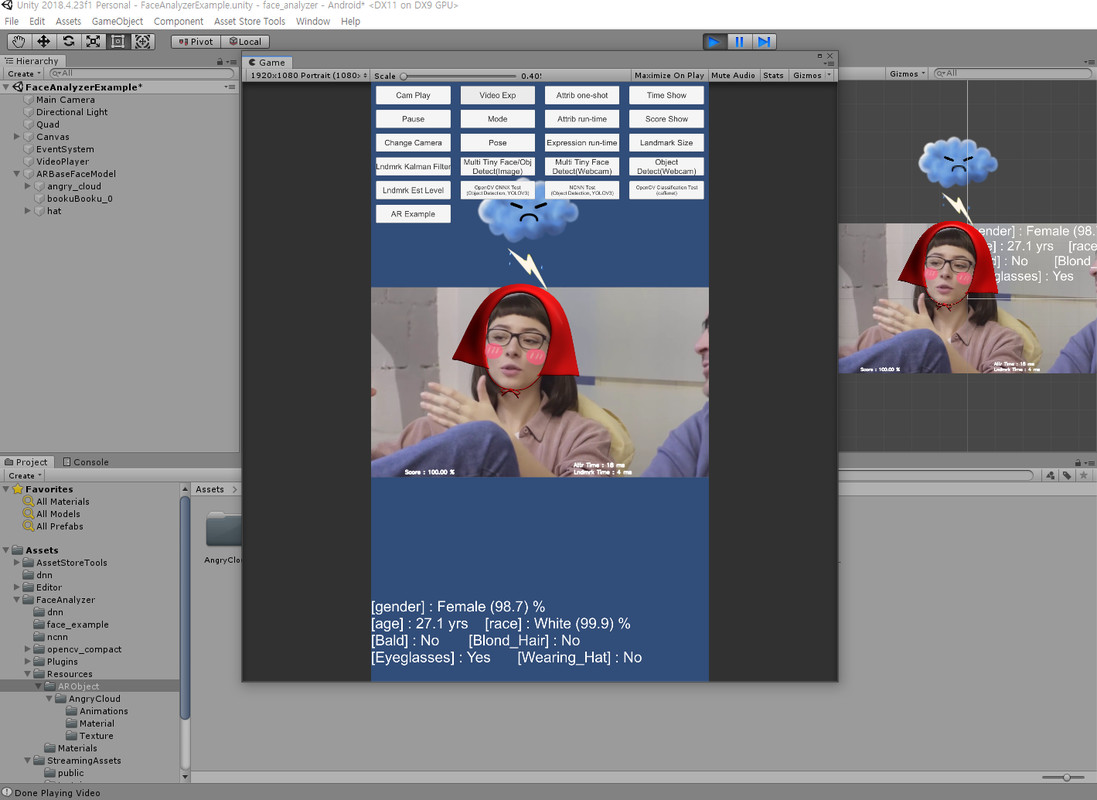Switch to the Hierarchy tab

pos(32,61)
